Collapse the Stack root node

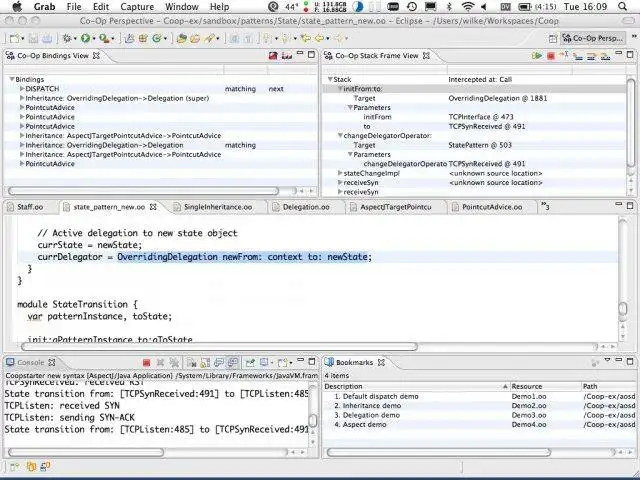point(330,80)
